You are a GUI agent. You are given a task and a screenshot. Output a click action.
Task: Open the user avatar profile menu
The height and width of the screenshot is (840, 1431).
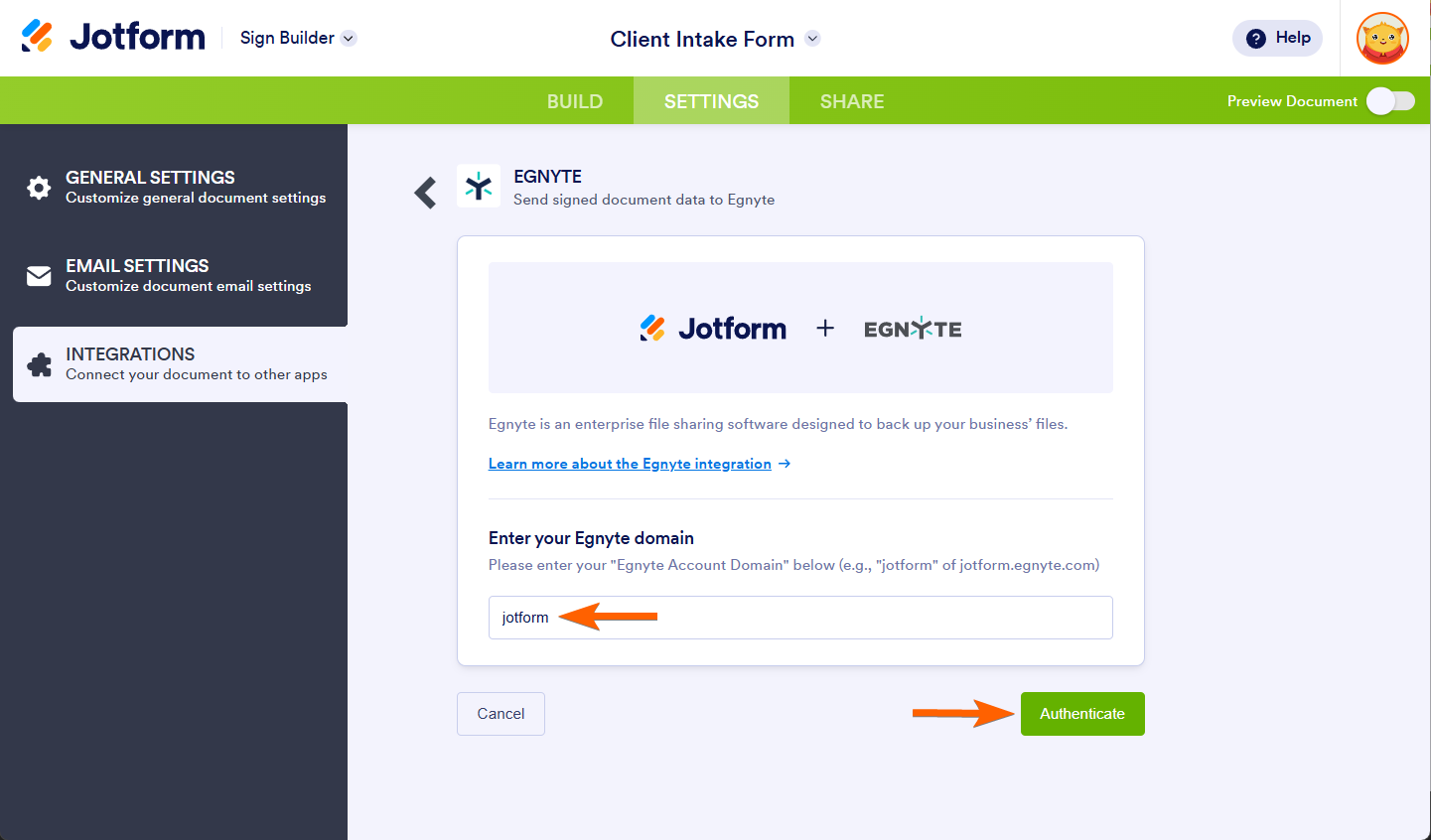click(1382, 39)
